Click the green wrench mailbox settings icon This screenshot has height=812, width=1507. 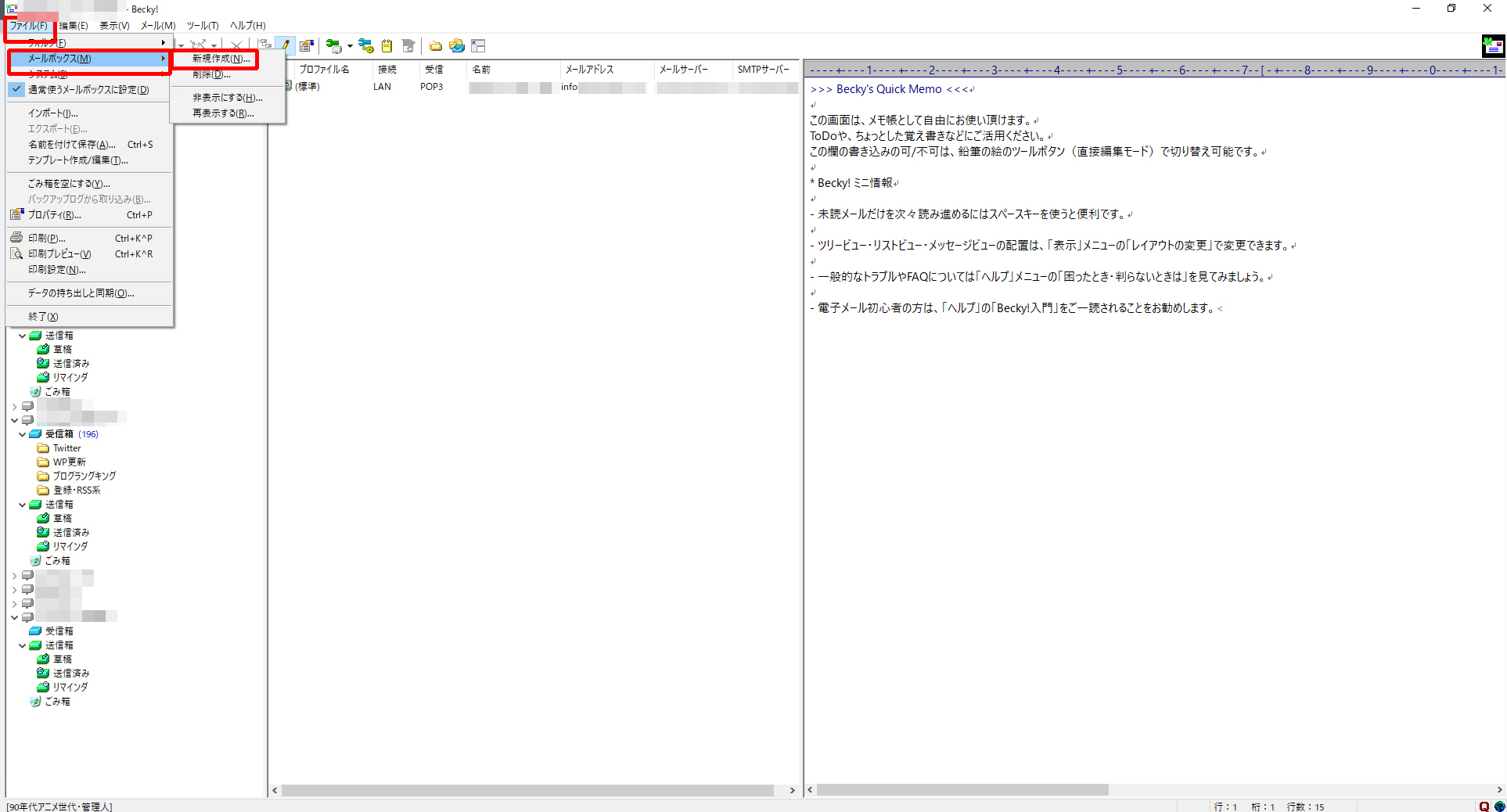click(x=333, y=46)
